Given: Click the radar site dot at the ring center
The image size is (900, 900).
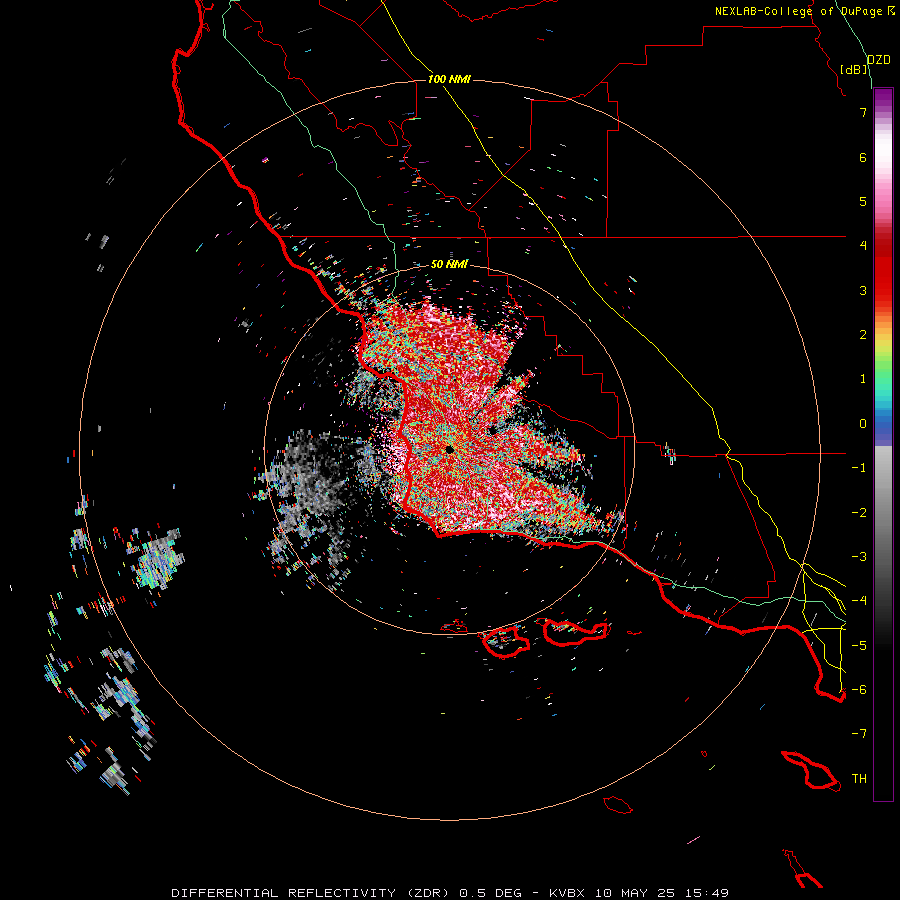Looking at the screenshot, I should point(449,449).
